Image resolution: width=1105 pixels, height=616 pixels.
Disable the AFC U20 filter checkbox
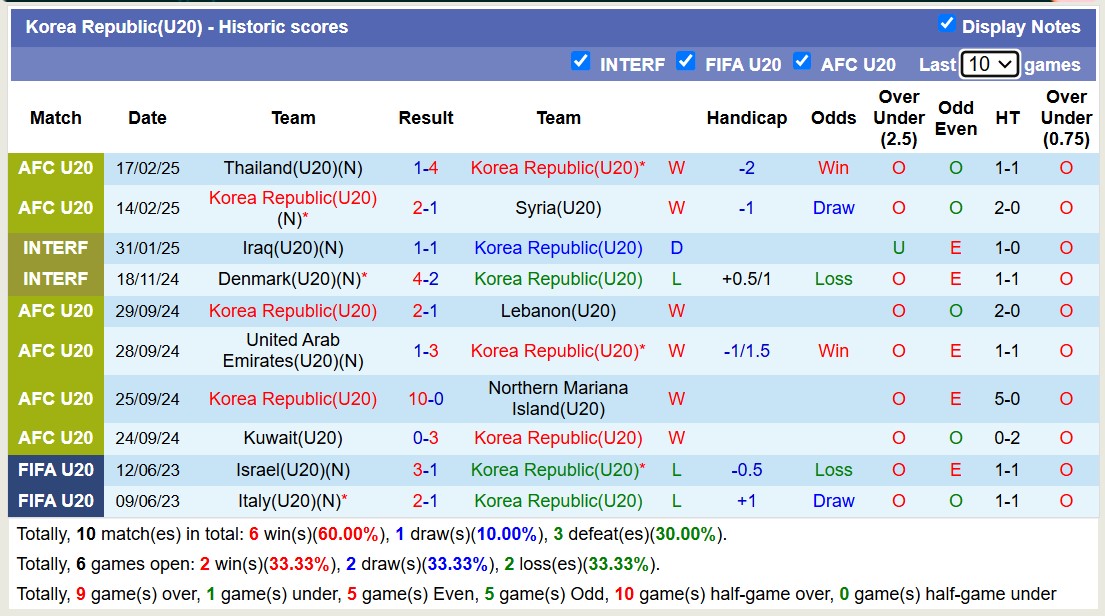click(x=801, y=62)
